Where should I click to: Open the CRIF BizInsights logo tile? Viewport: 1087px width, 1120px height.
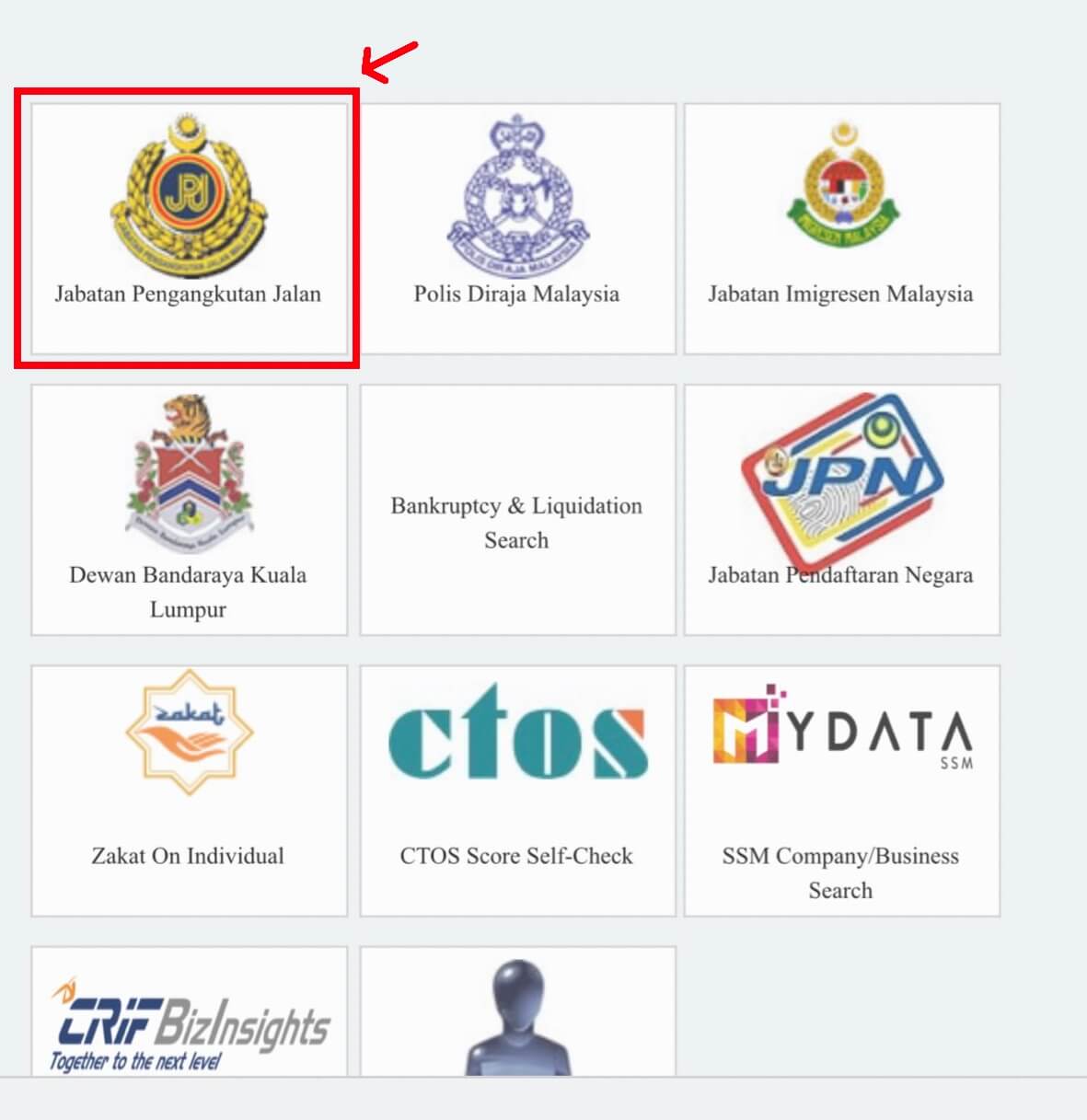pos(190,1010)
